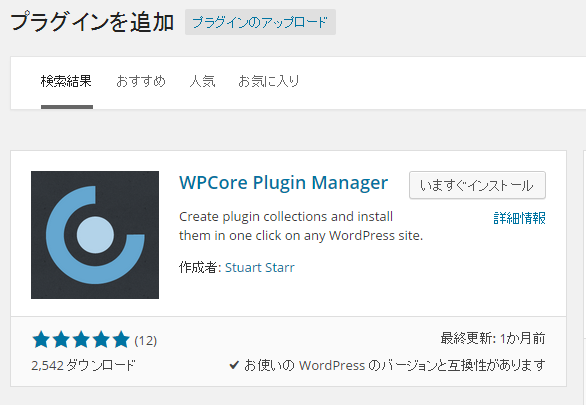586x405 pixels.
Task: Click the fifth rating star
Action: (121, 340)
